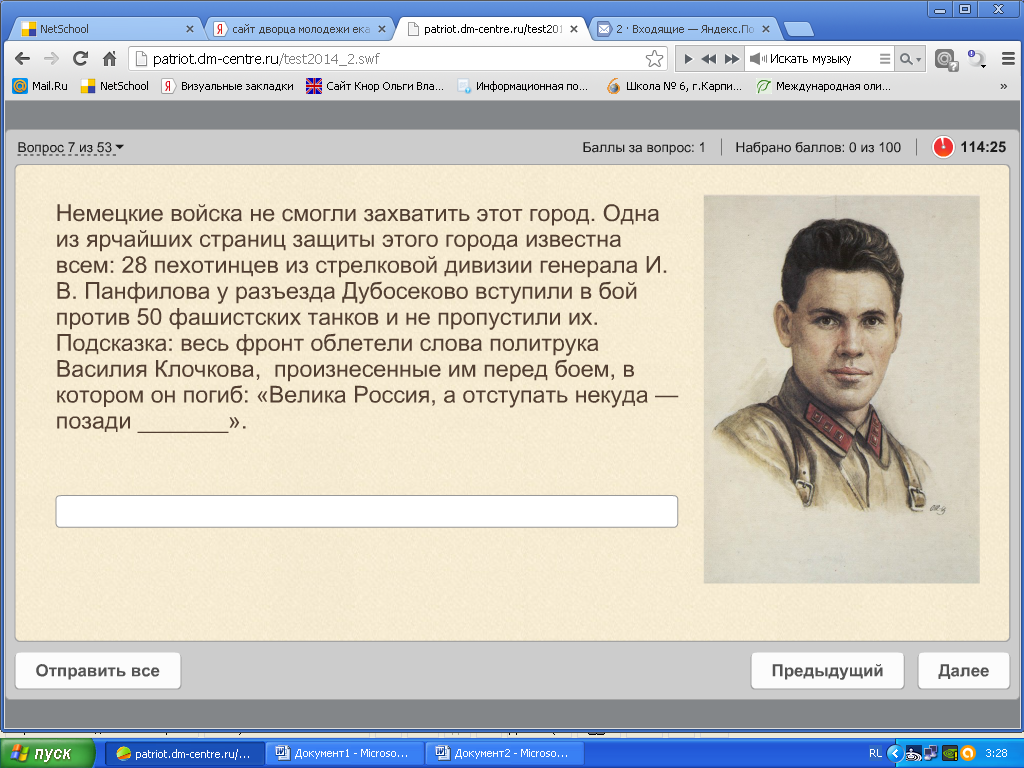Open the Международная оли... bookmark
This screenshot has height=768, width=1024.
824,86
